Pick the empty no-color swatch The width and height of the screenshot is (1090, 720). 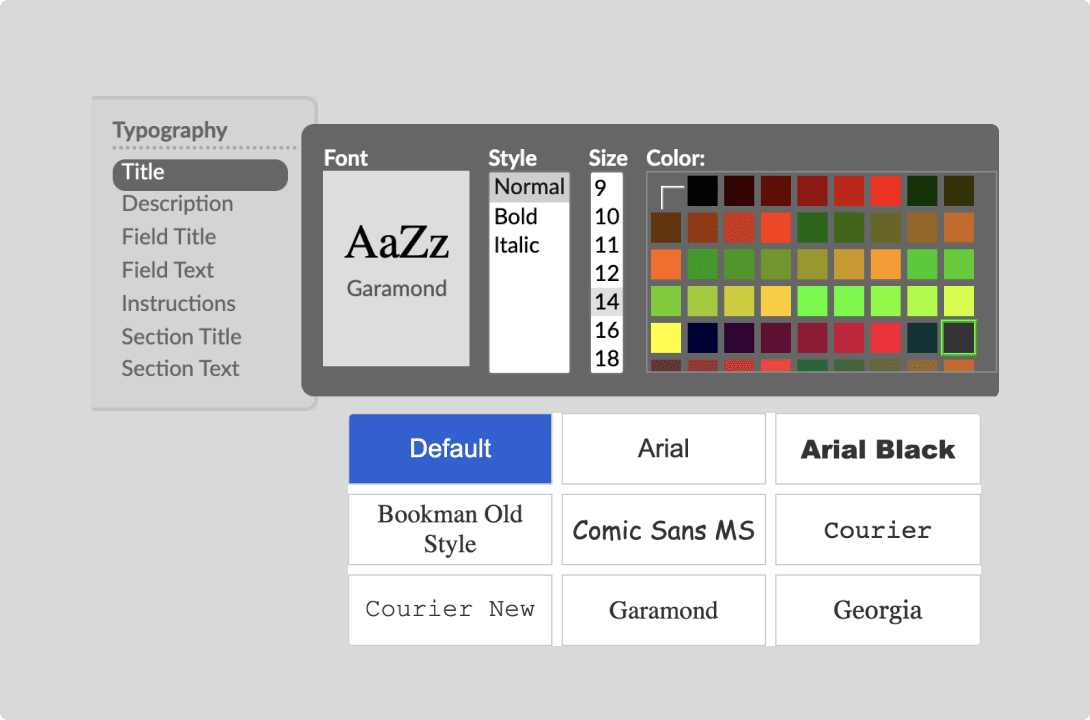(x=666, y=191)
